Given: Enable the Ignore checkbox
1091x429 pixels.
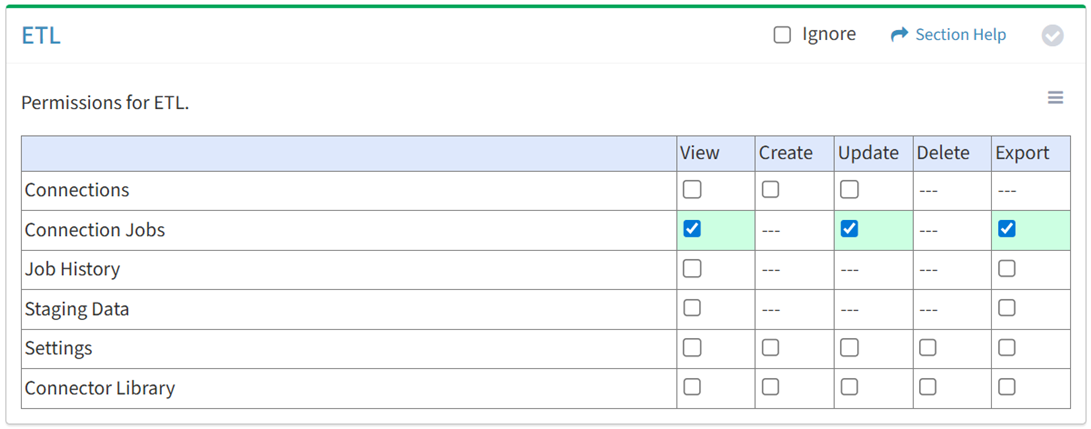Looking at the screenshot, I should 782,35.
